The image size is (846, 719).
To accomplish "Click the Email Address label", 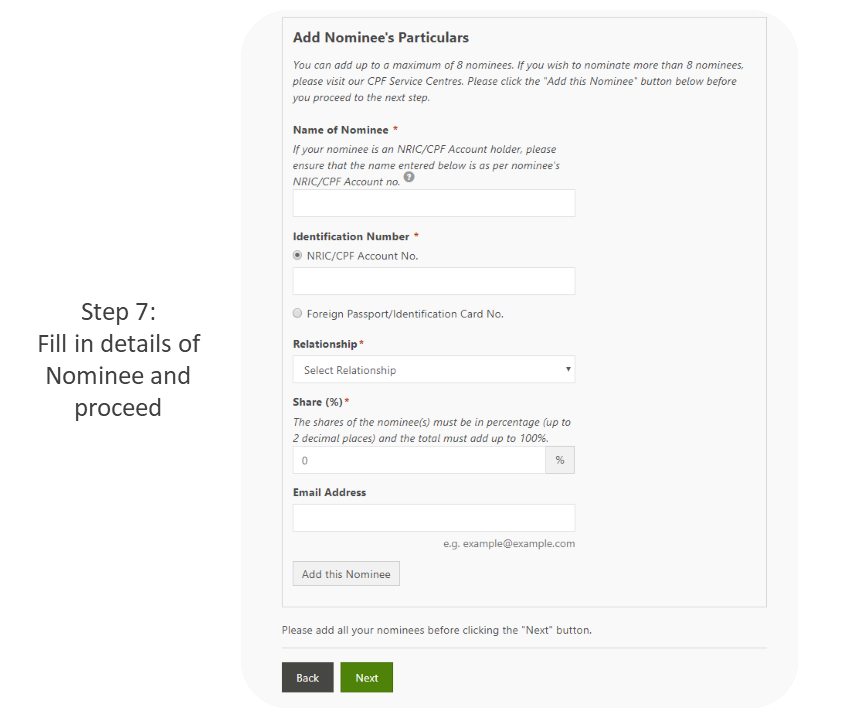I will (330, 492).
